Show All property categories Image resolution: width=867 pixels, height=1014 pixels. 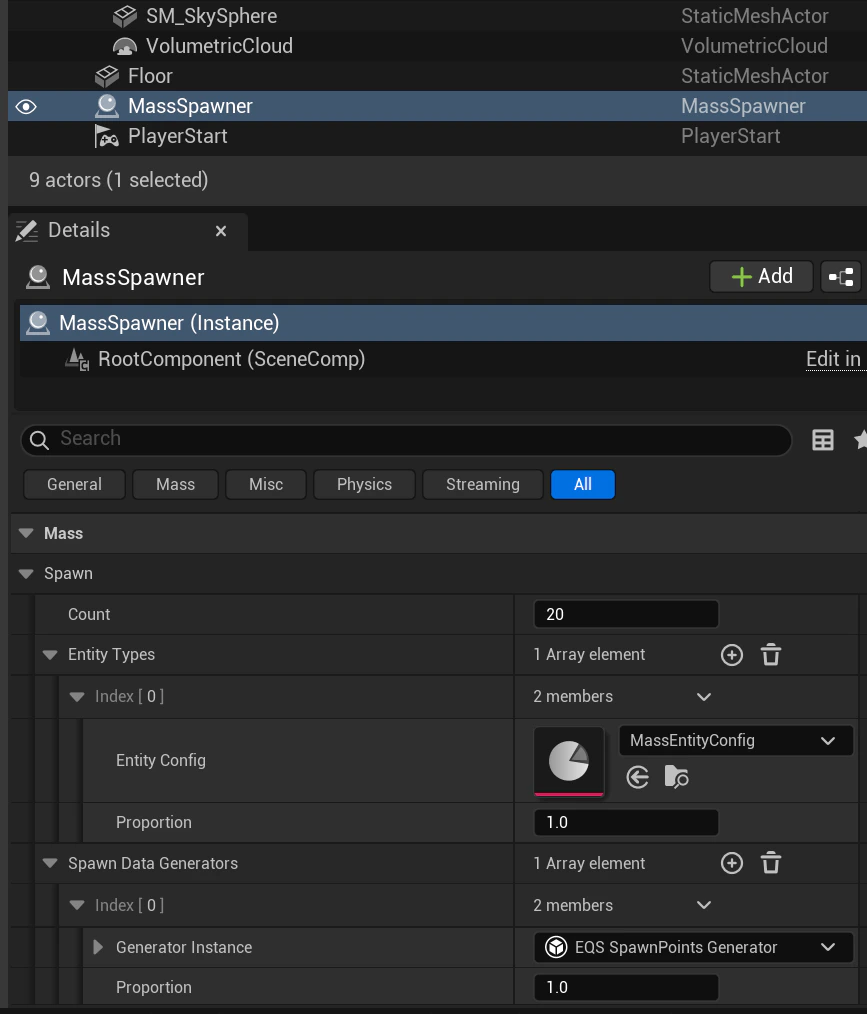[583, 484]
